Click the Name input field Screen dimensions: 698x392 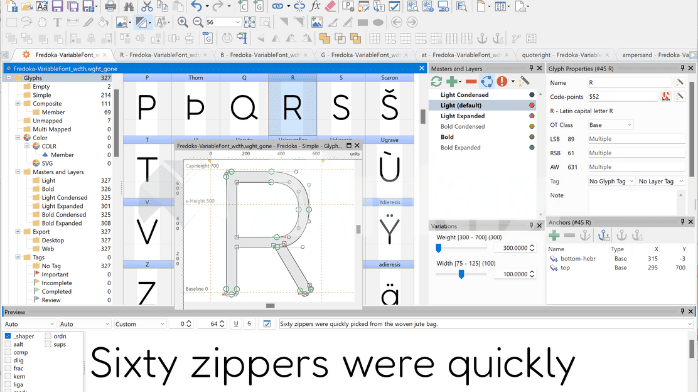click(x=629, y=82)
